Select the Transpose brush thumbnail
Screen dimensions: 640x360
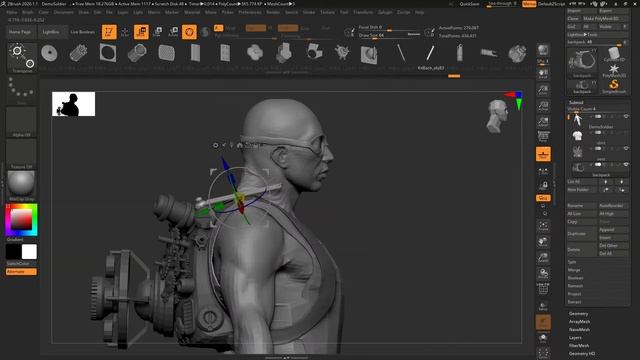[x=22, y=58]
